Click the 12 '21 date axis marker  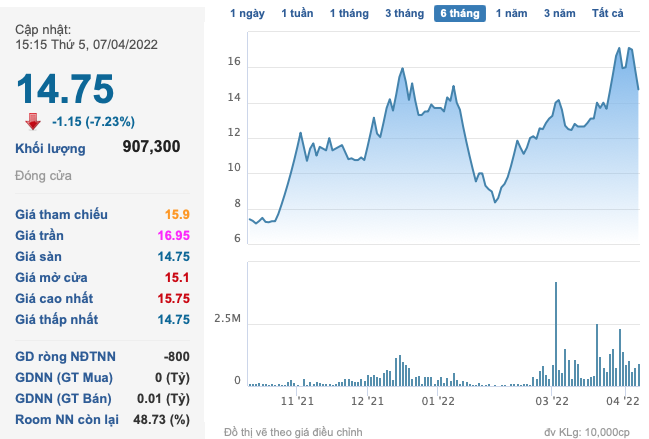369,400
